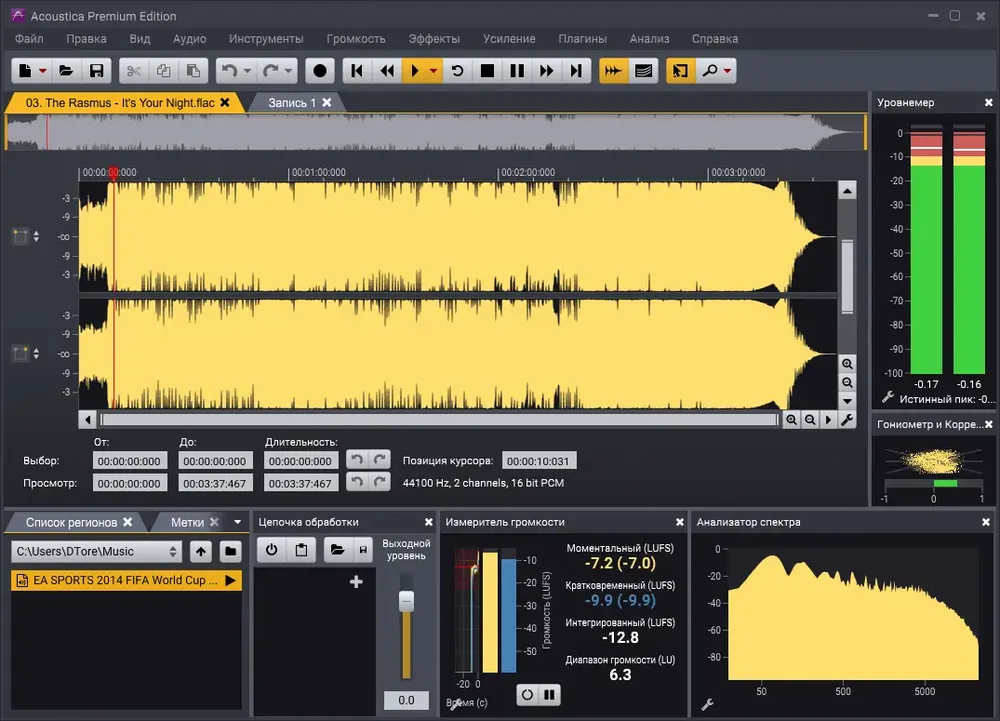Reset the loudness meter measurement
Screen dimensions: 1000x721
click(527, 695)
